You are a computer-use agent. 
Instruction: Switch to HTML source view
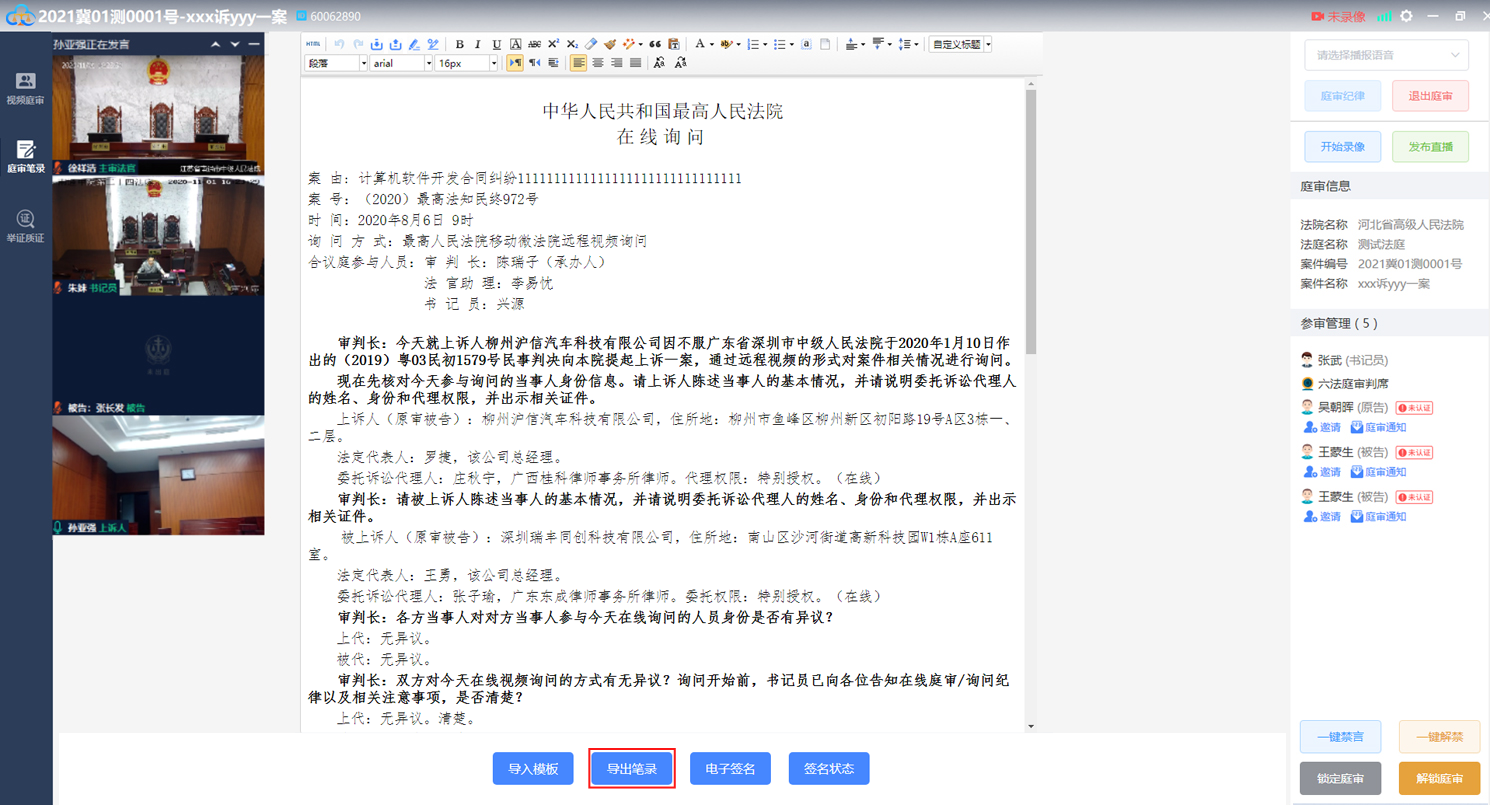313,44
